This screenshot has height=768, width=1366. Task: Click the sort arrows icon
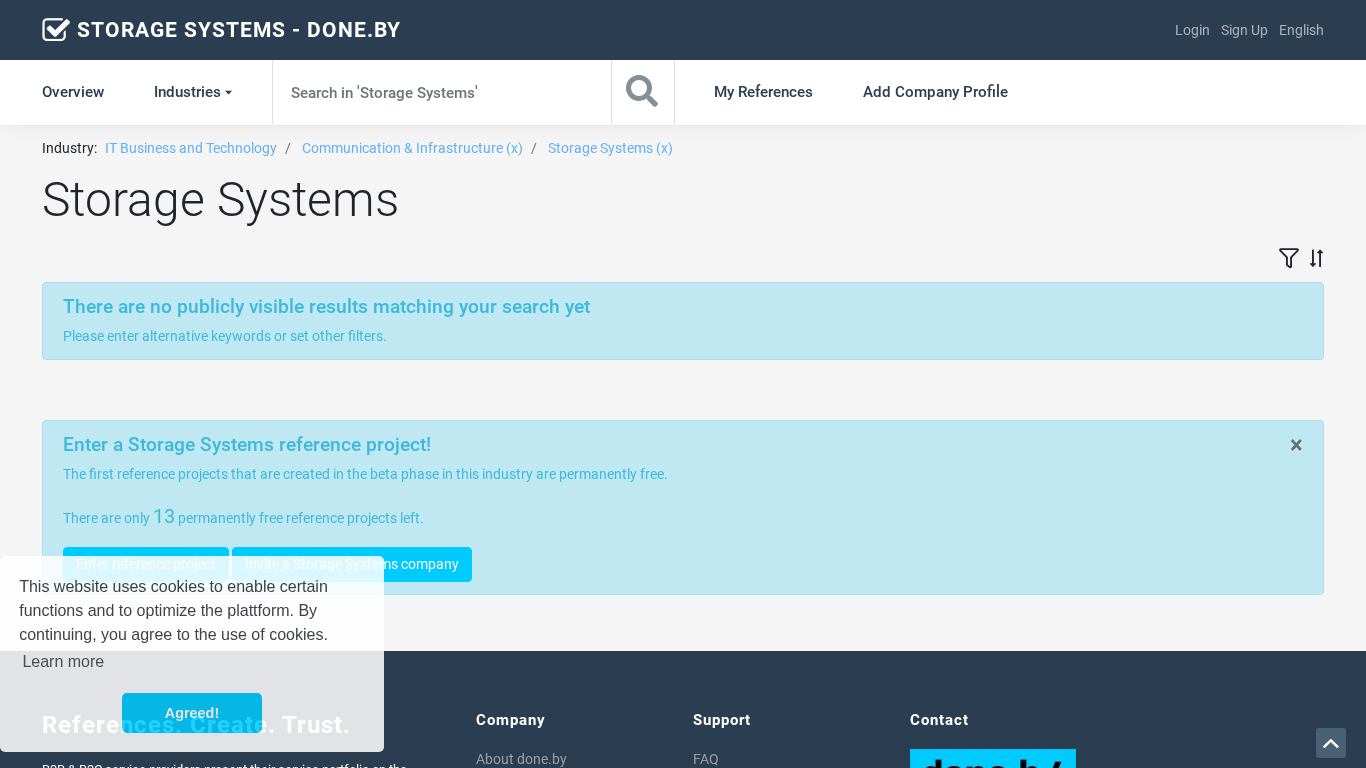1316,258
